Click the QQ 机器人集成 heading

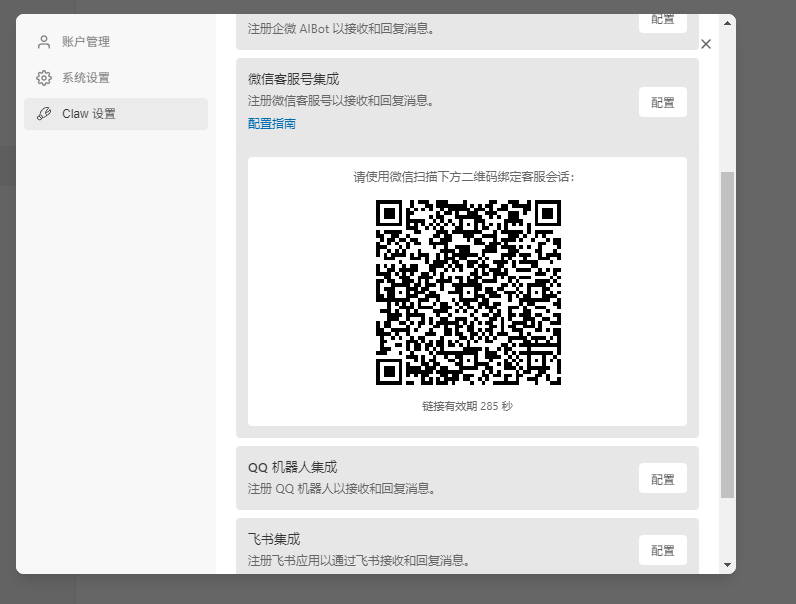292,467
